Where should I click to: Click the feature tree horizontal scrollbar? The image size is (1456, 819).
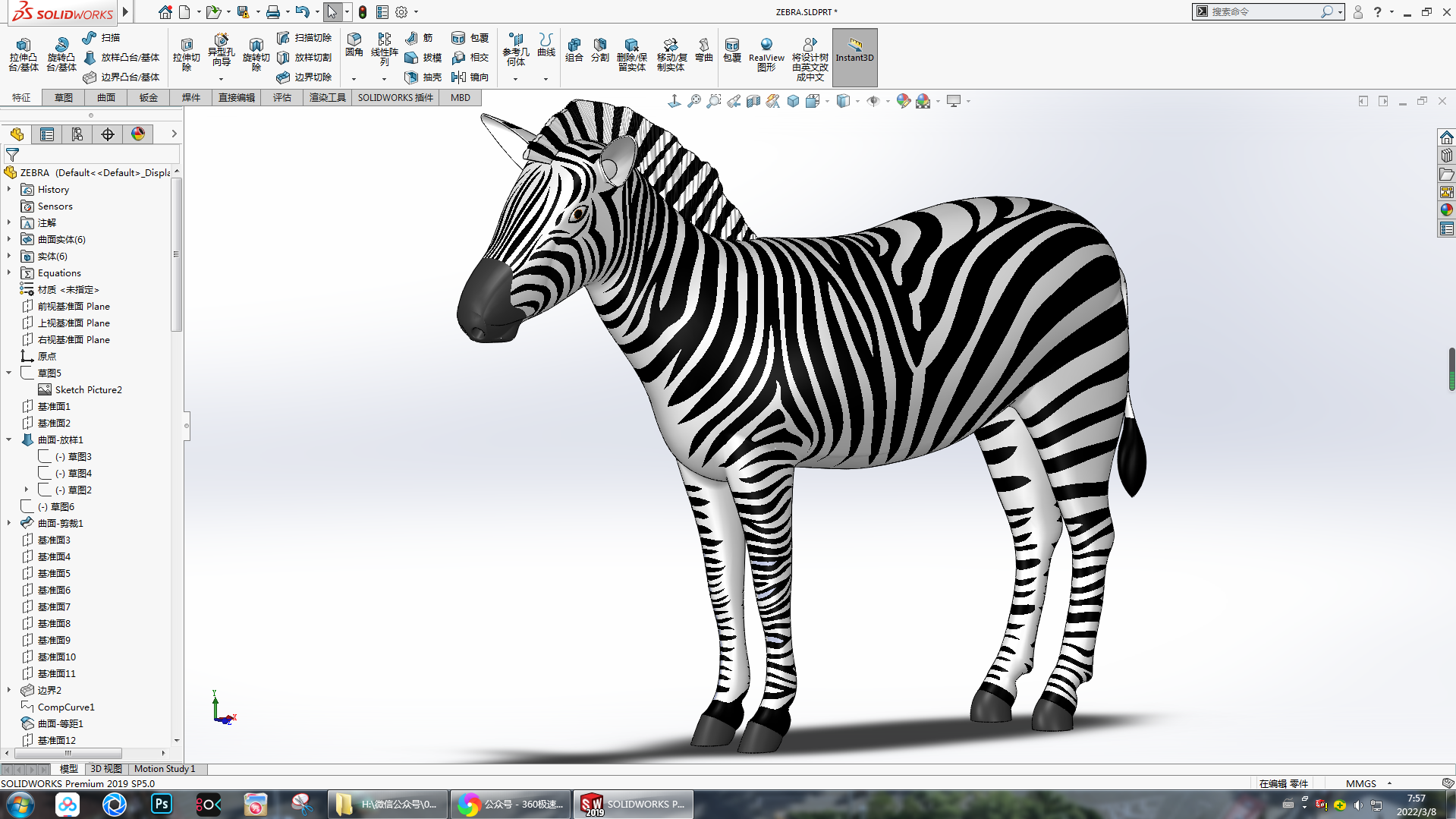[x=68, y=753]
